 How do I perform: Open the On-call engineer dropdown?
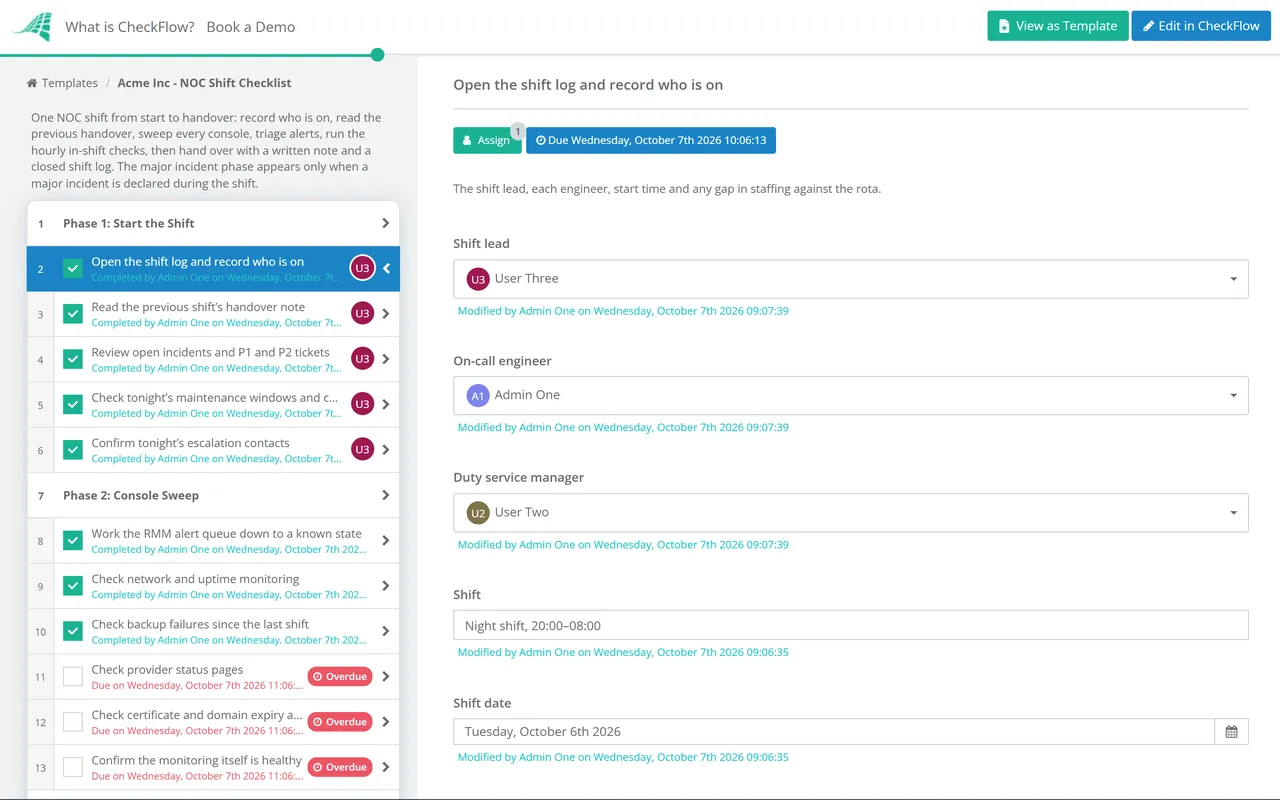tap(851, 396)
